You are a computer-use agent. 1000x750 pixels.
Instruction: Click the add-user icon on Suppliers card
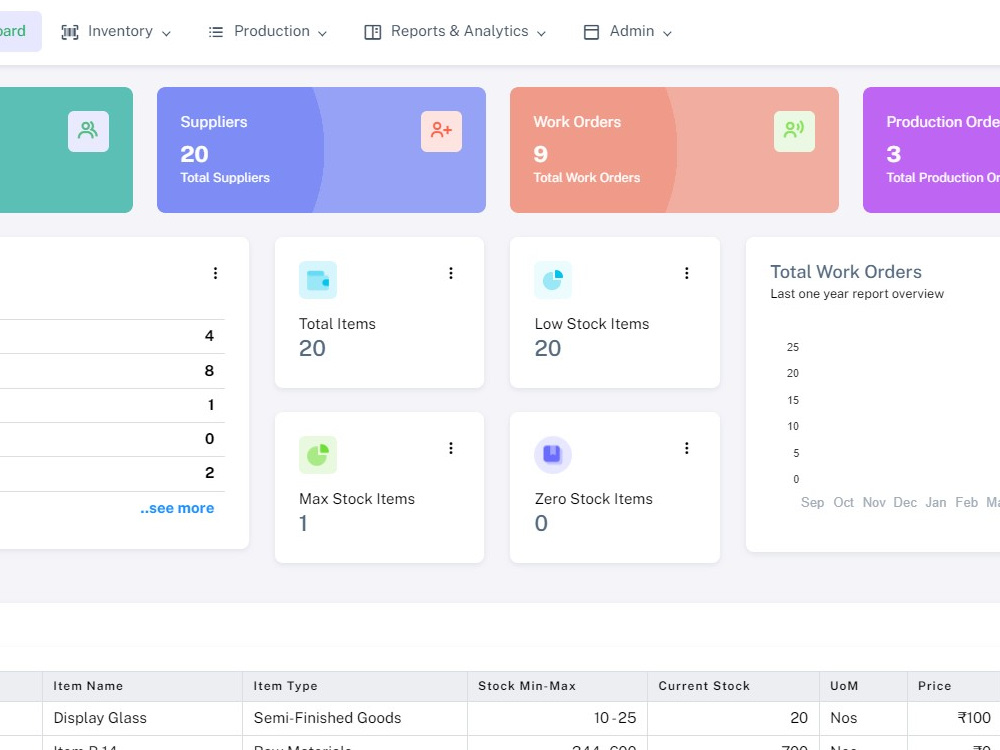[441, 131]
